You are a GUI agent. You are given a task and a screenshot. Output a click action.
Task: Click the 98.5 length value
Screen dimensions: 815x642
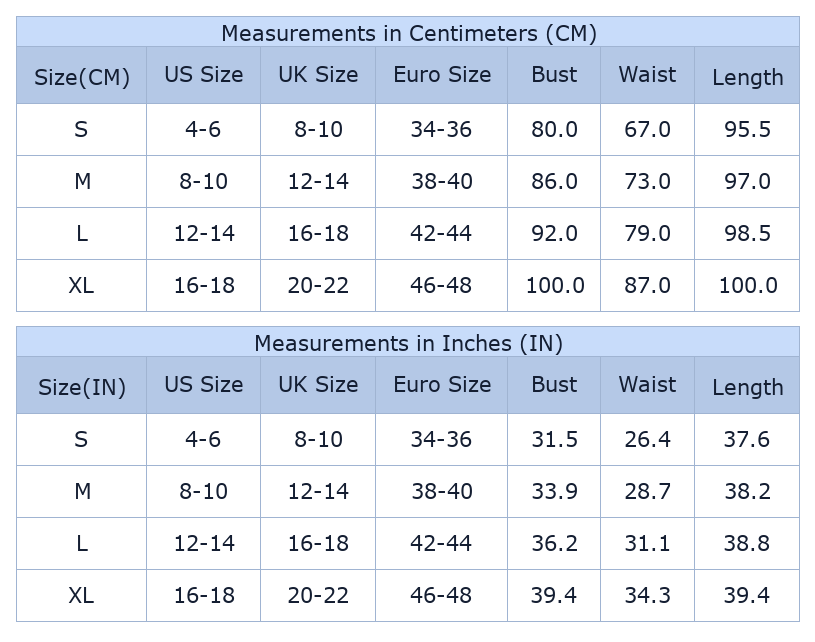click(747, 234)
